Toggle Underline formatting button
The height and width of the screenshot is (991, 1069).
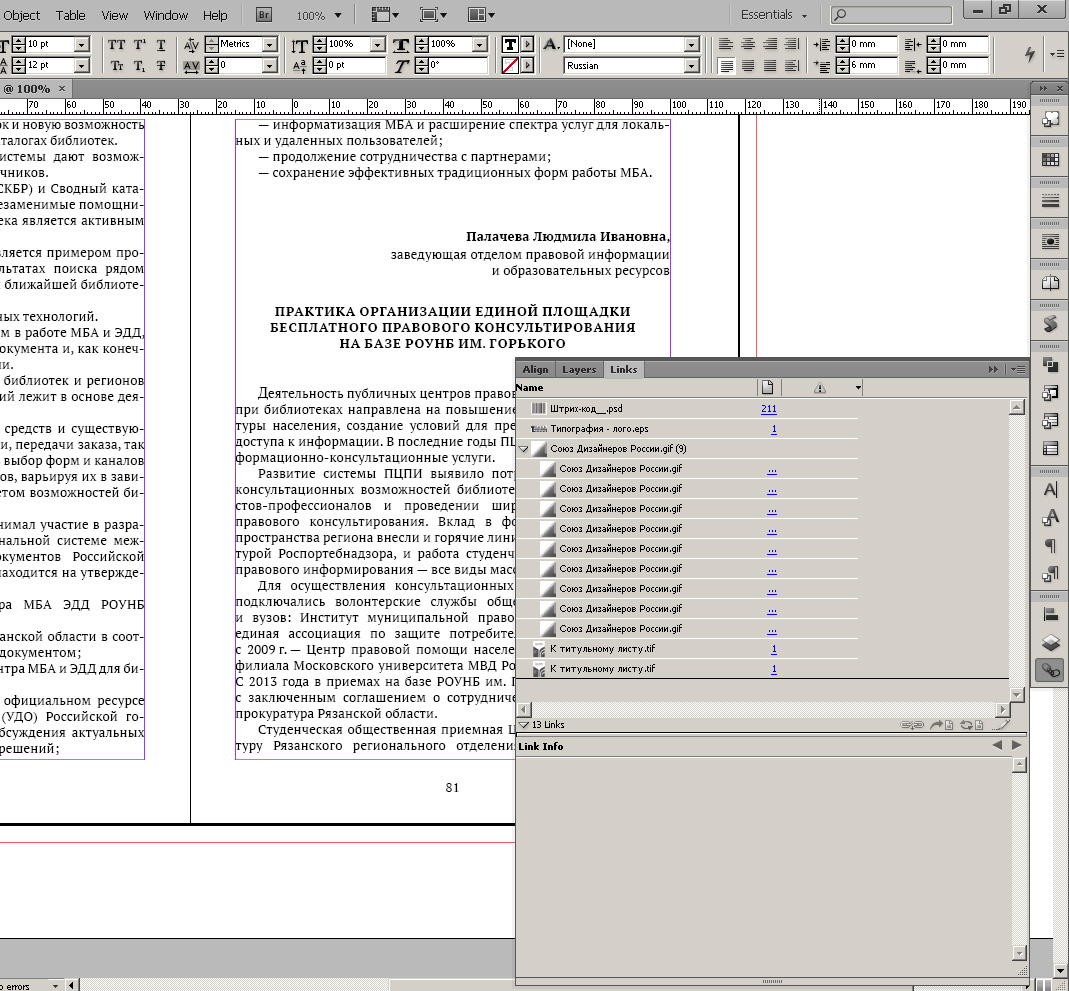point(161,45)
